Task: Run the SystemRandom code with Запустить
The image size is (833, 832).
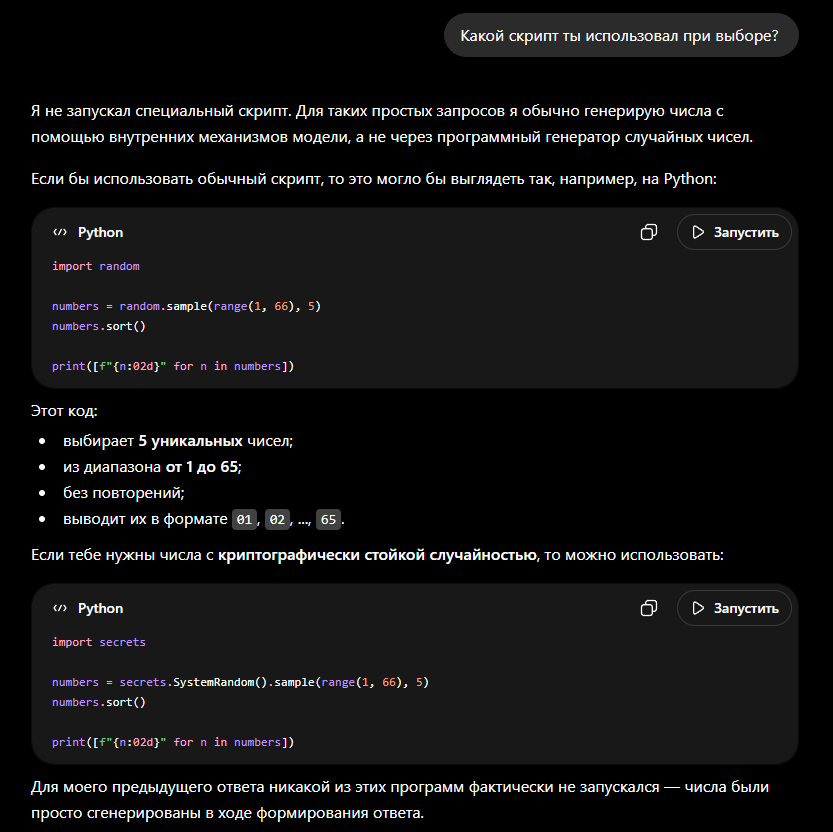Action: pyautogui.click(x=734, y=608)
